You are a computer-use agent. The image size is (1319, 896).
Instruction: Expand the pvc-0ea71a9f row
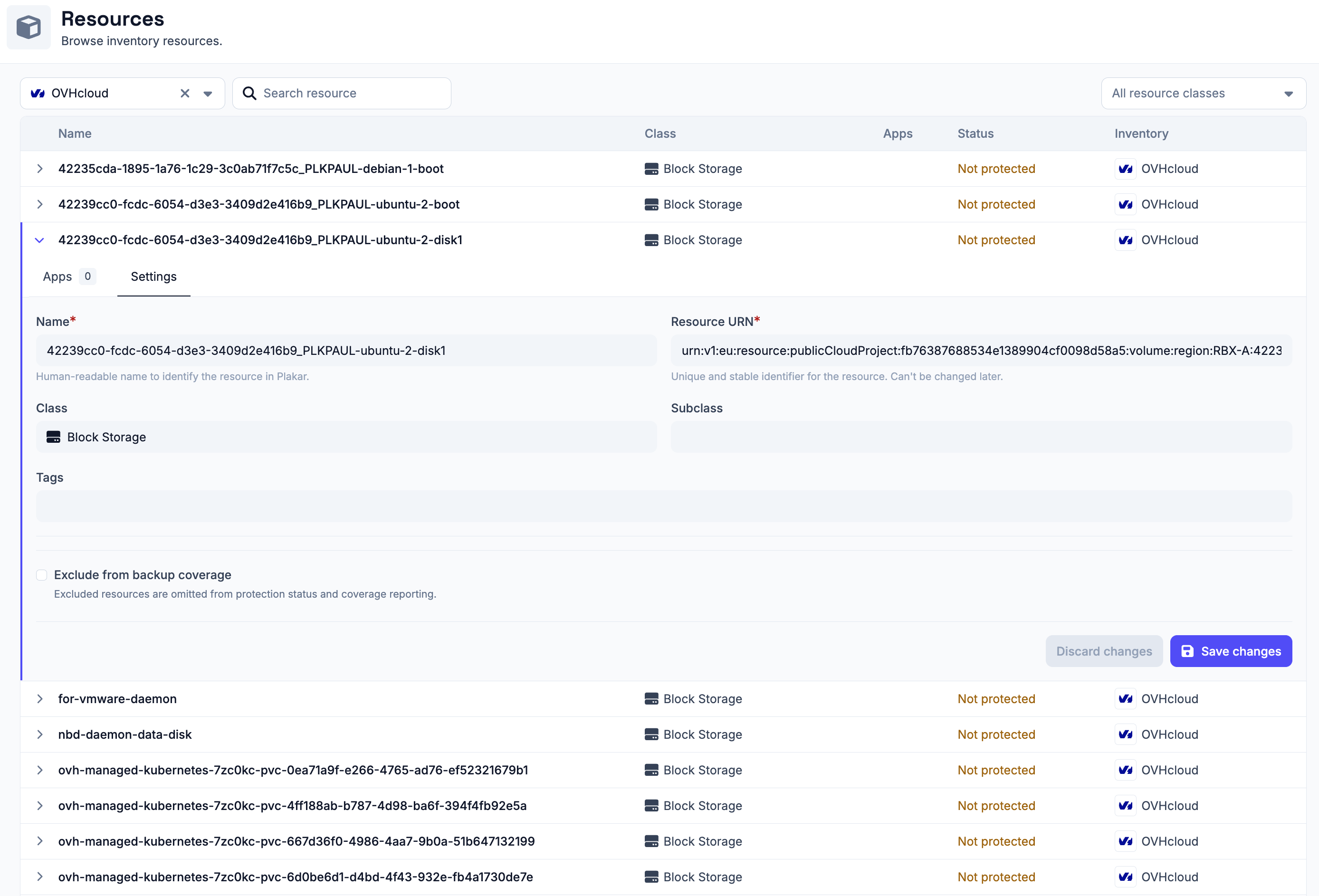pyautogui.click(x=40, y=770)
